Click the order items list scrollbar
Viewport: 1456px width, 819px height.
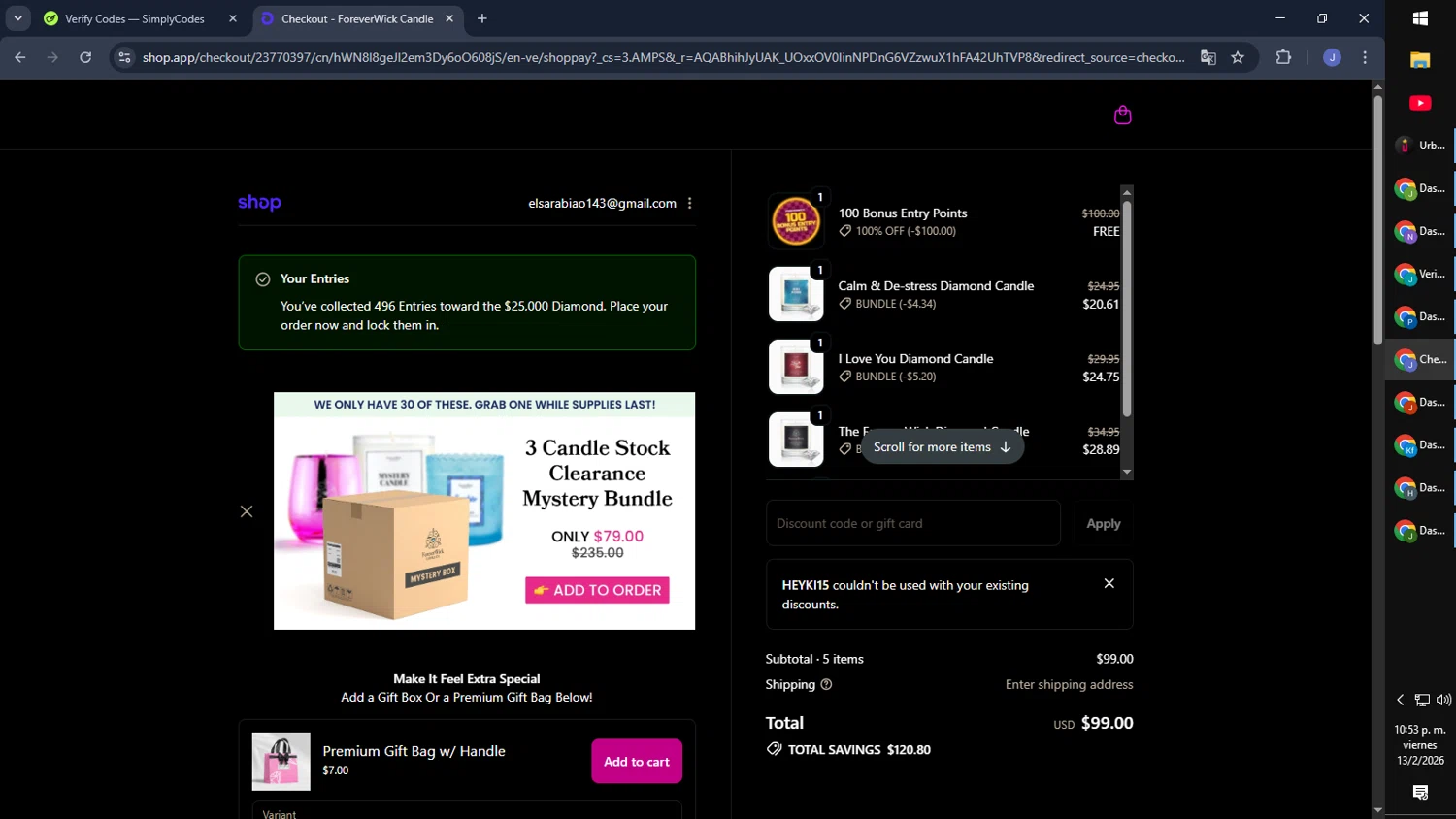click(1126, 309)
